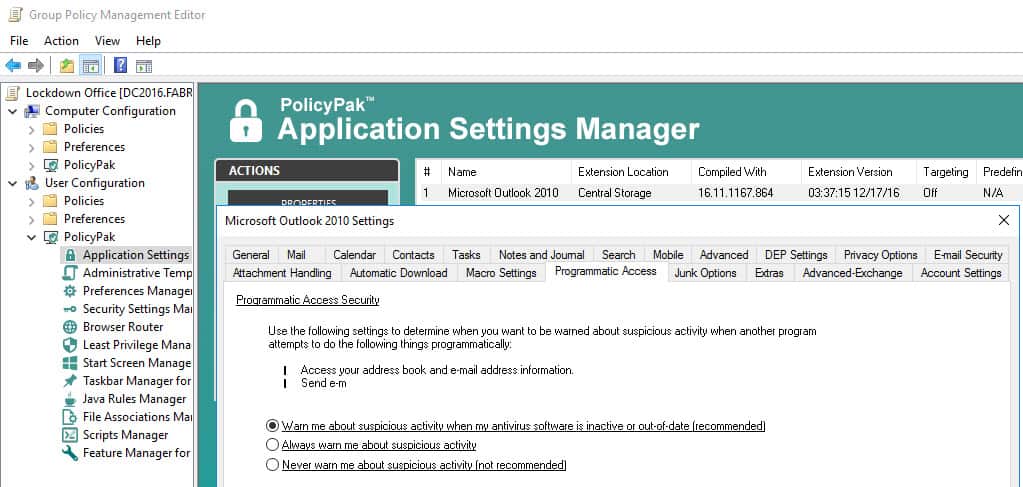Click the Forward arrow toolbar icon

click(x=36, y=65)
